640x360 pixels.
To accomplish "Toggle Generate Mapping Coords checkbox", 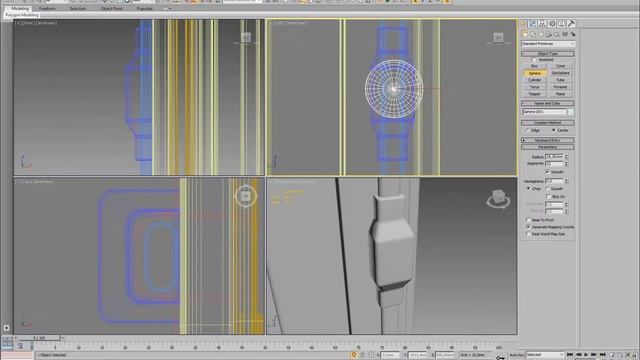I will tap(529, 227).
